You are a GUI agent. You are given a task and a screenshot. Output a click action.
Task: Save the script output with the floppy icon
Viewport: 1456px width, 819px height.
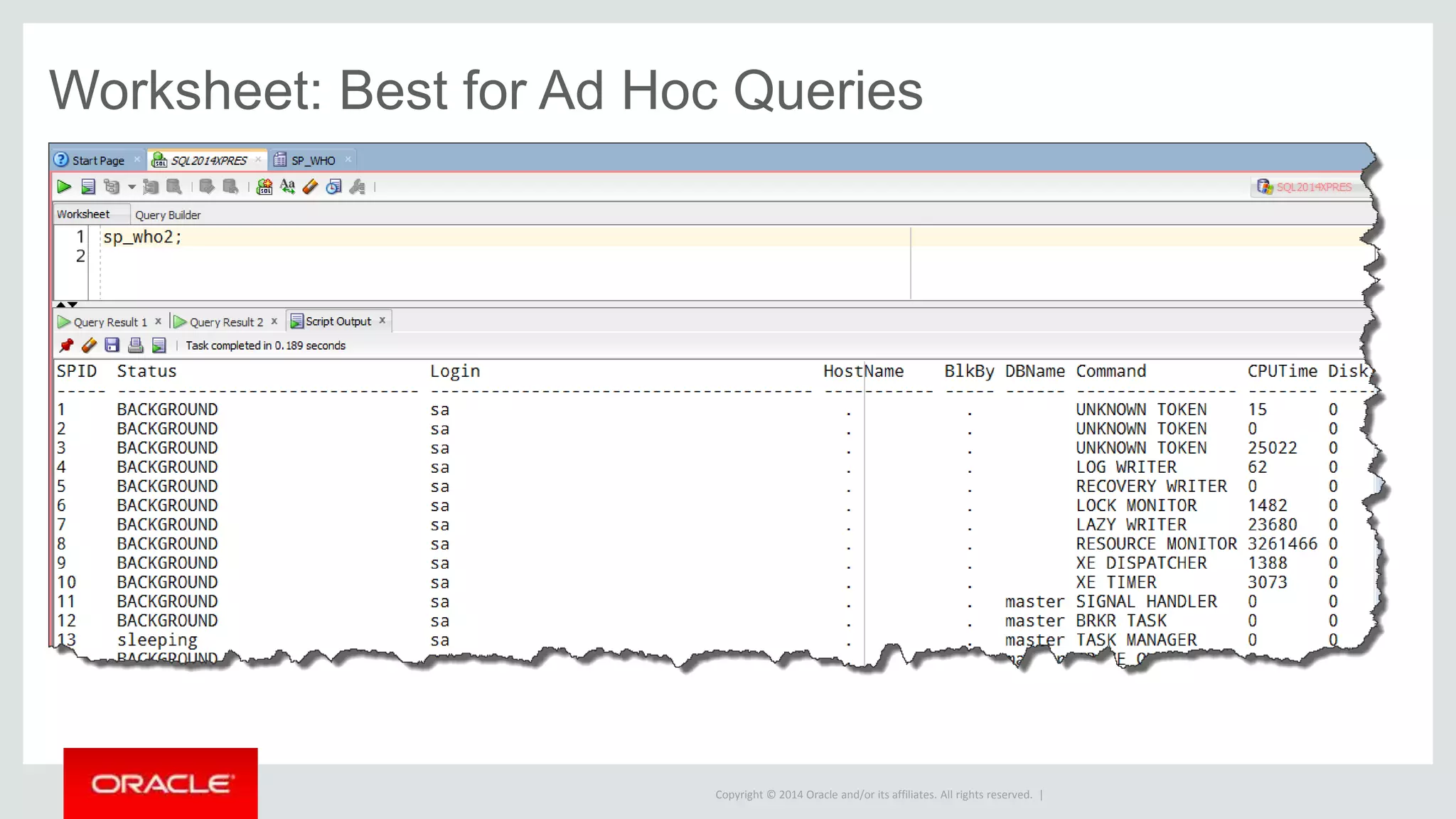pos(112,346)
